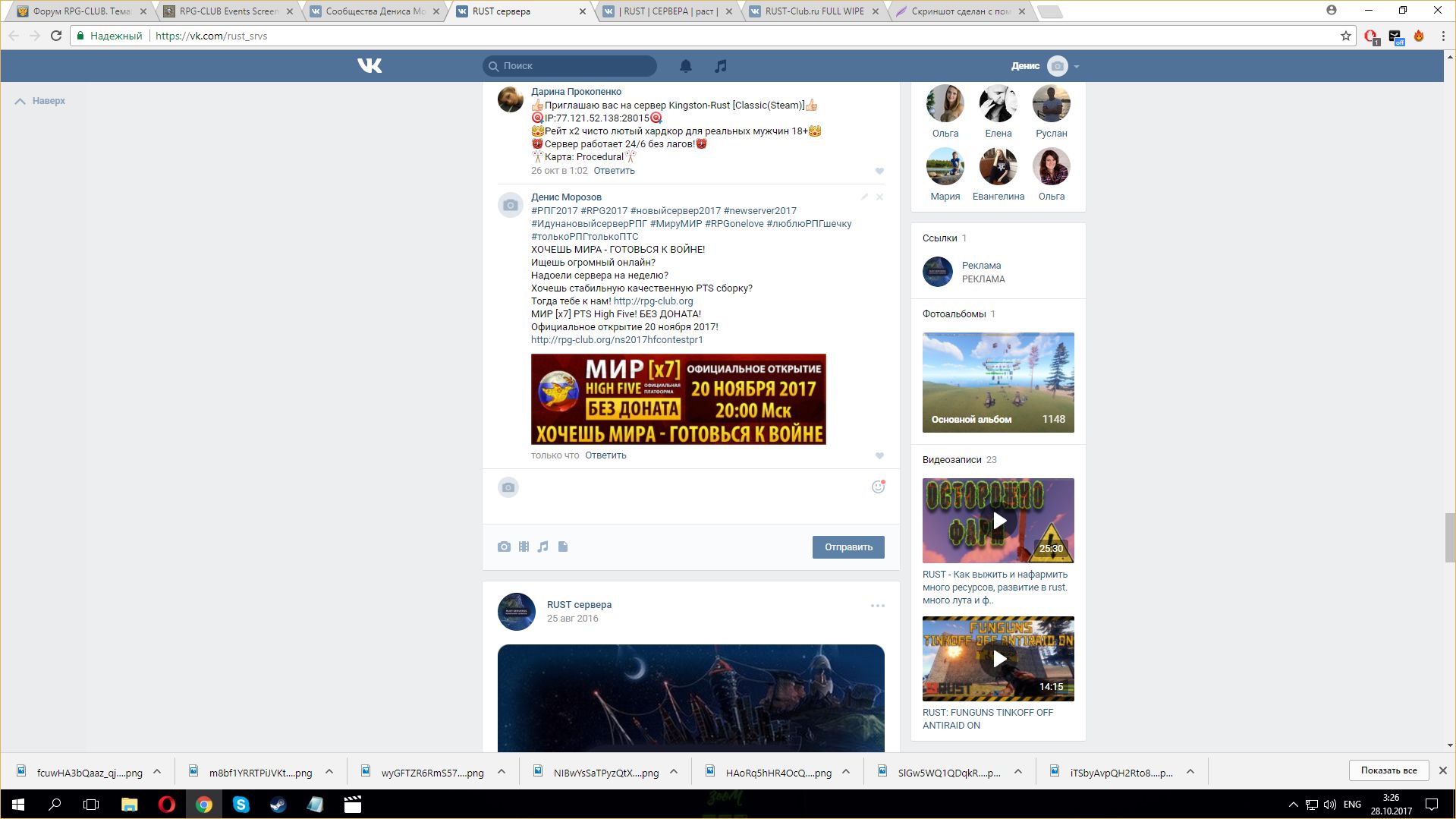Open the Основной альбом photo album
The height and width of the screenshot is (819, 1456).
998,383
